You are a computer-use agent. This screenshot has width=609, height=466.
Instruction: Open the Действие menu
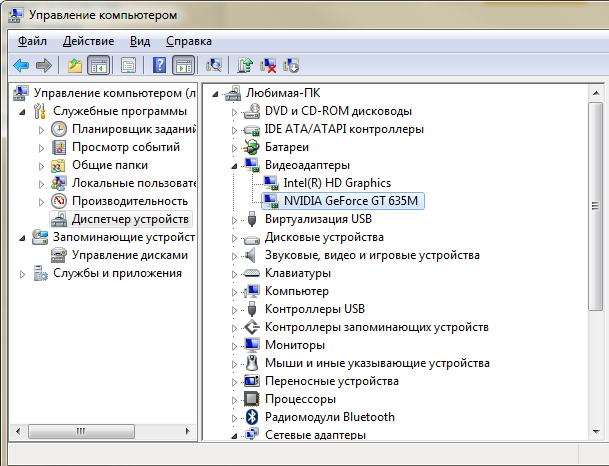pos(88,41)
